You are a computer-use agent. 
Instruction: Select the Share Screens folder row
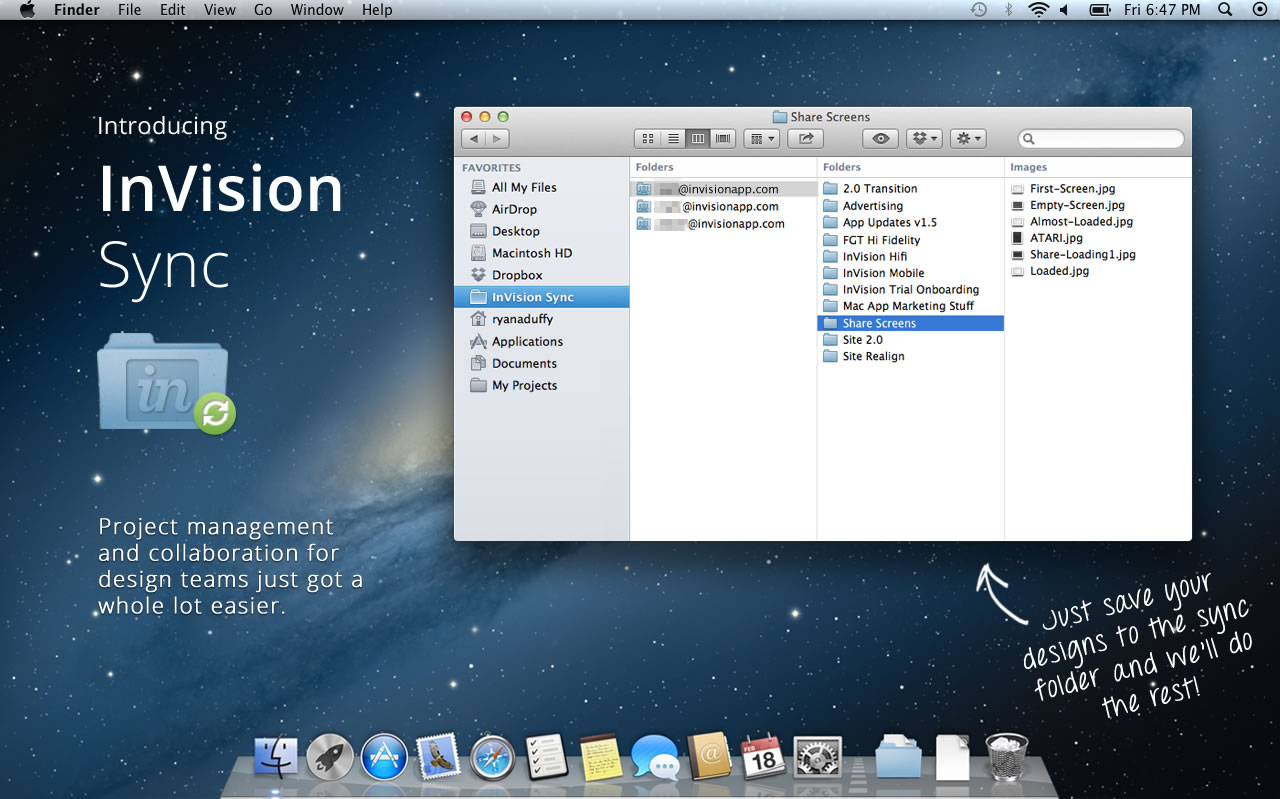coord(910,323)
